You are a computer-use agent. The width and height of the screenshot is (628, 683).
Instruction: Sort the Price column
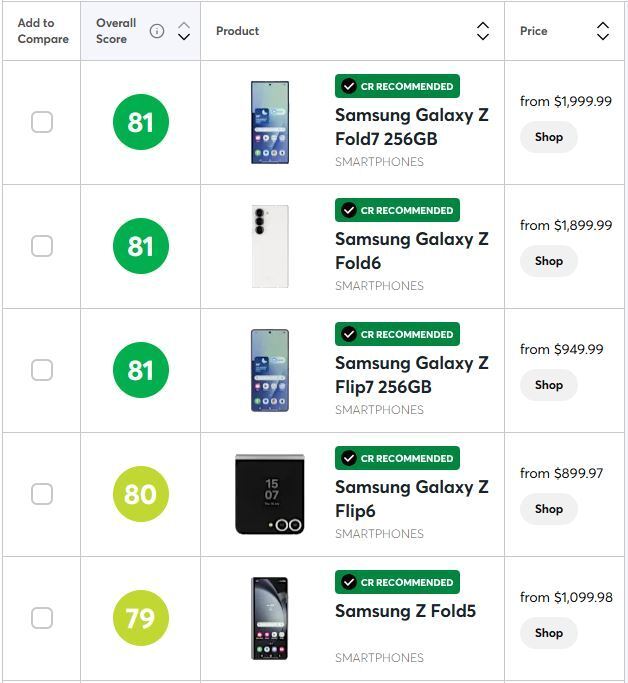point(602,31)
